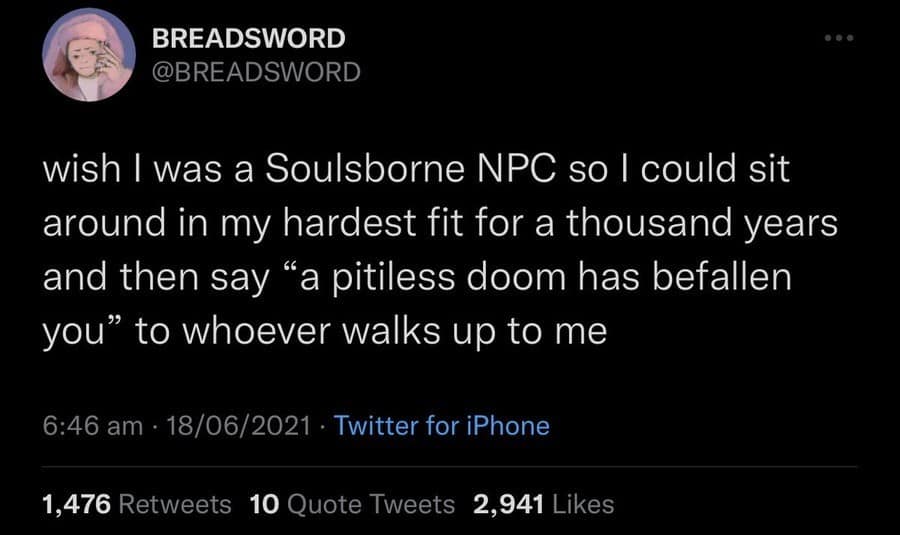The image size is (900, 535).
Task: Open the Likes label
Action: [584, 504]
